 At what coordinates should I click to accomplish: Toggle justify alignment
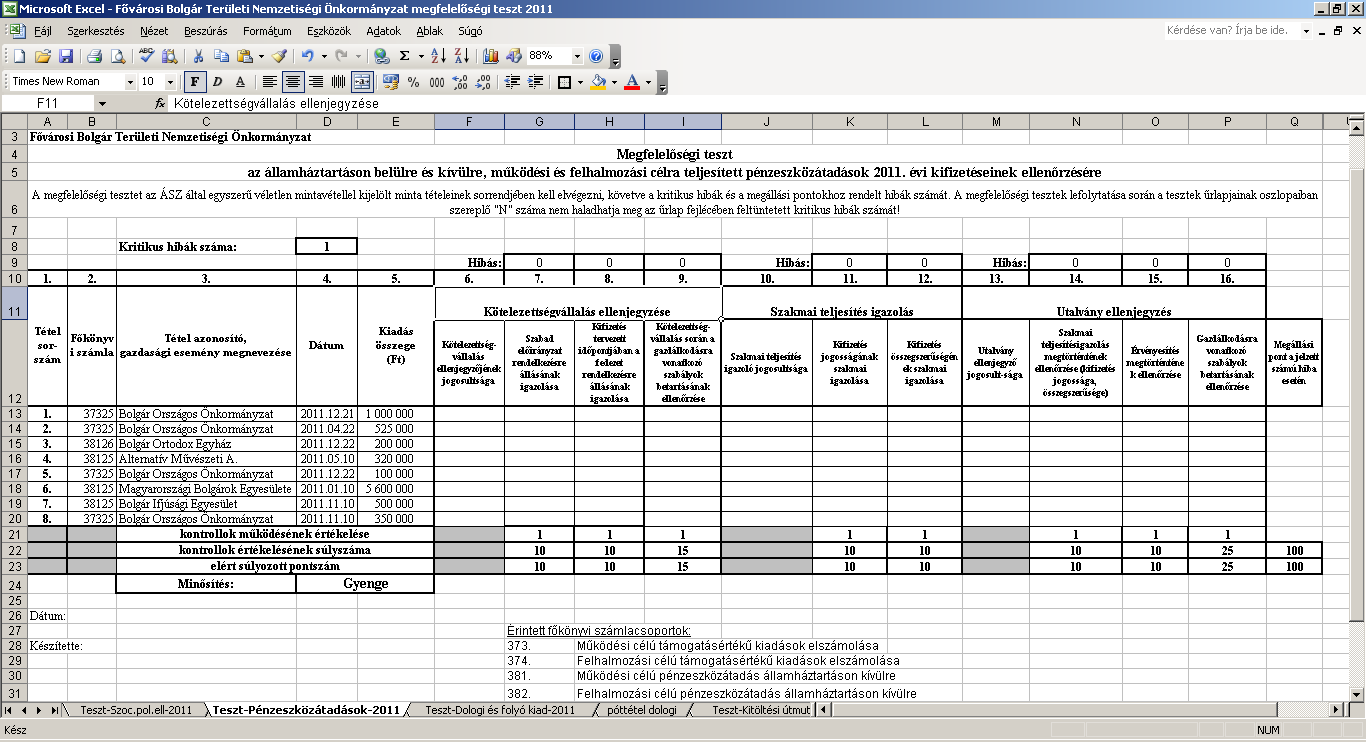[x=338, y=82]
